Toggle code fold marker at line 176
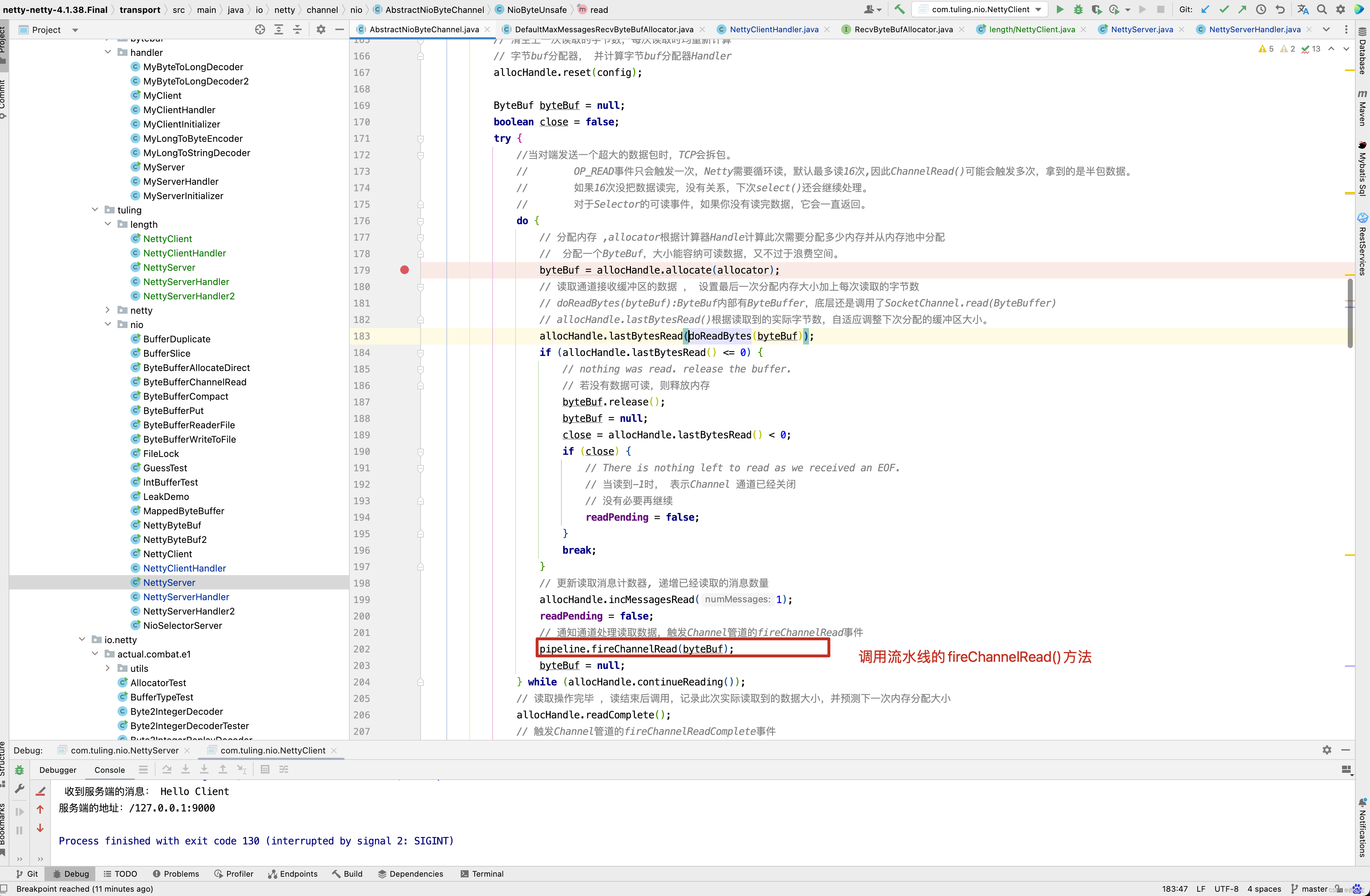Image resolution: width=1370 pixels, height=896 pixels. click(x=421, y=221)
